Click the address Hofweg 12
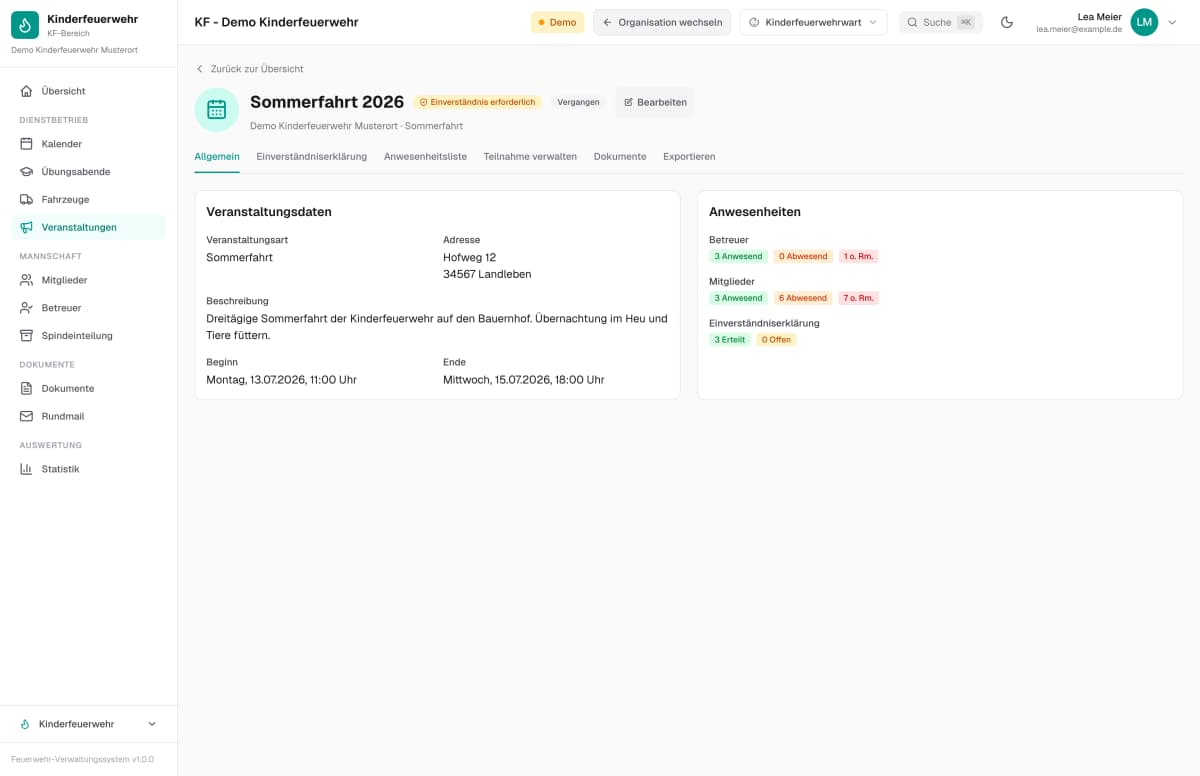This screenshot has width=1200, height=776. coord(469,258)
